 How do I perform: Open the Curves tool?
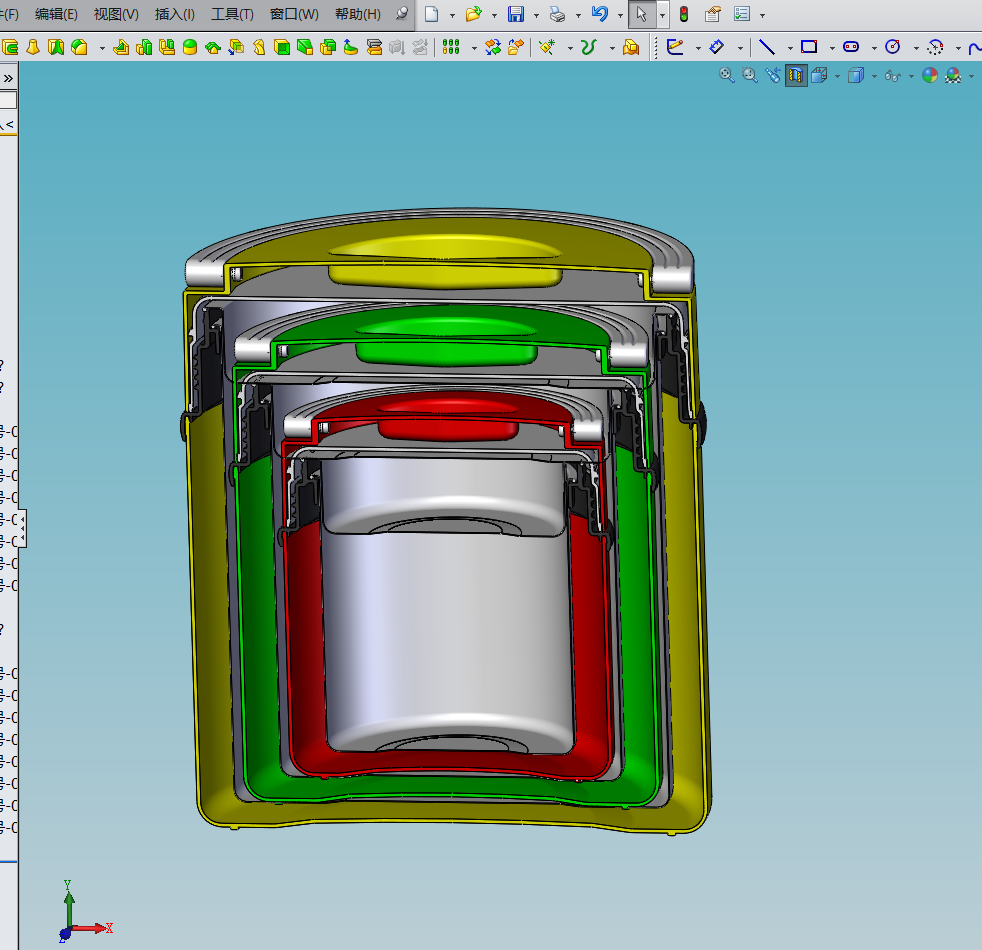click(588, 47)
